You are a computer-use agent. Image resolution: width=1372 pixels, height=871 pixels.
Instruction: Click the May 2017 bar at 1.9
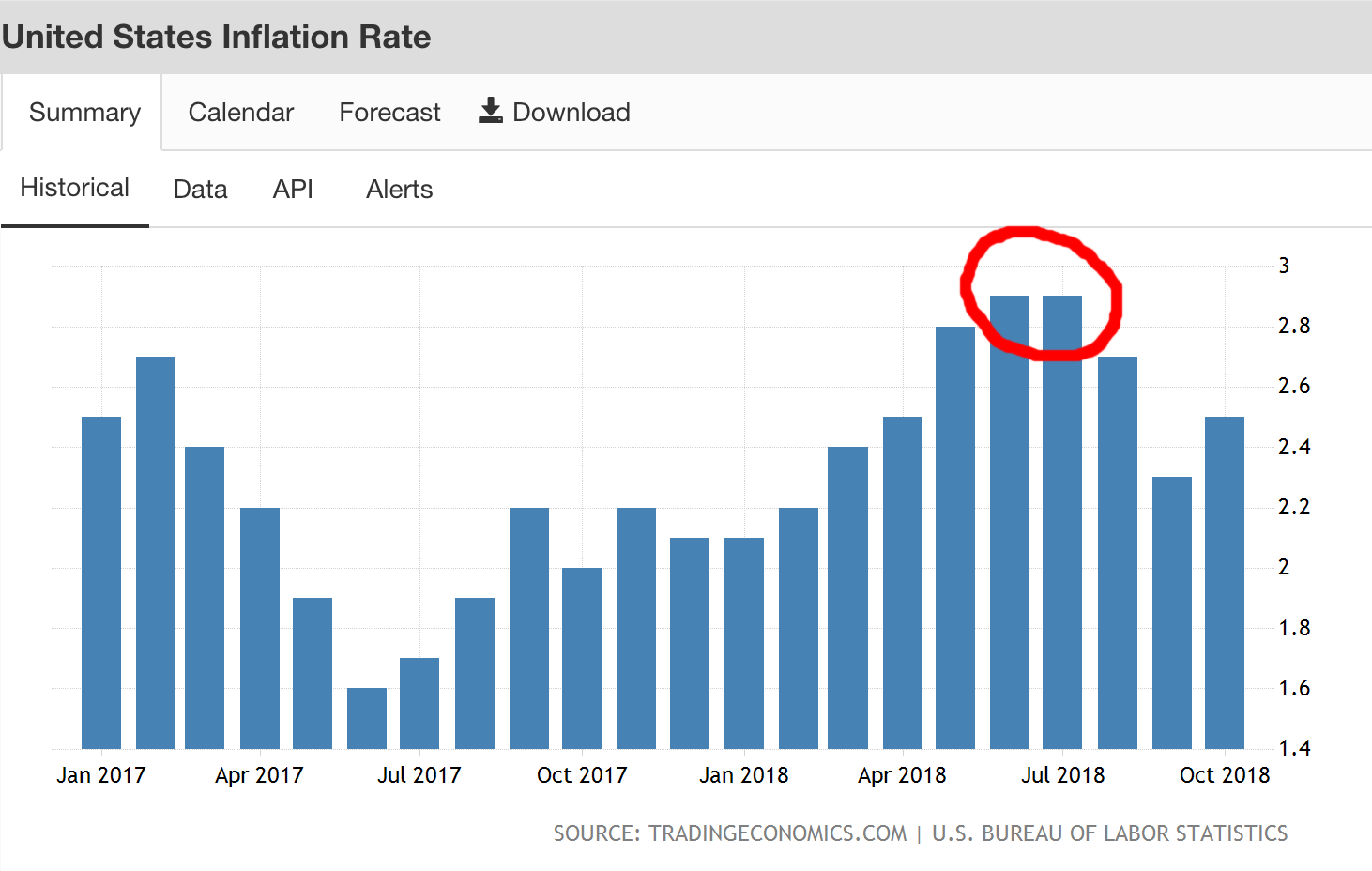(x=313, y=673)
